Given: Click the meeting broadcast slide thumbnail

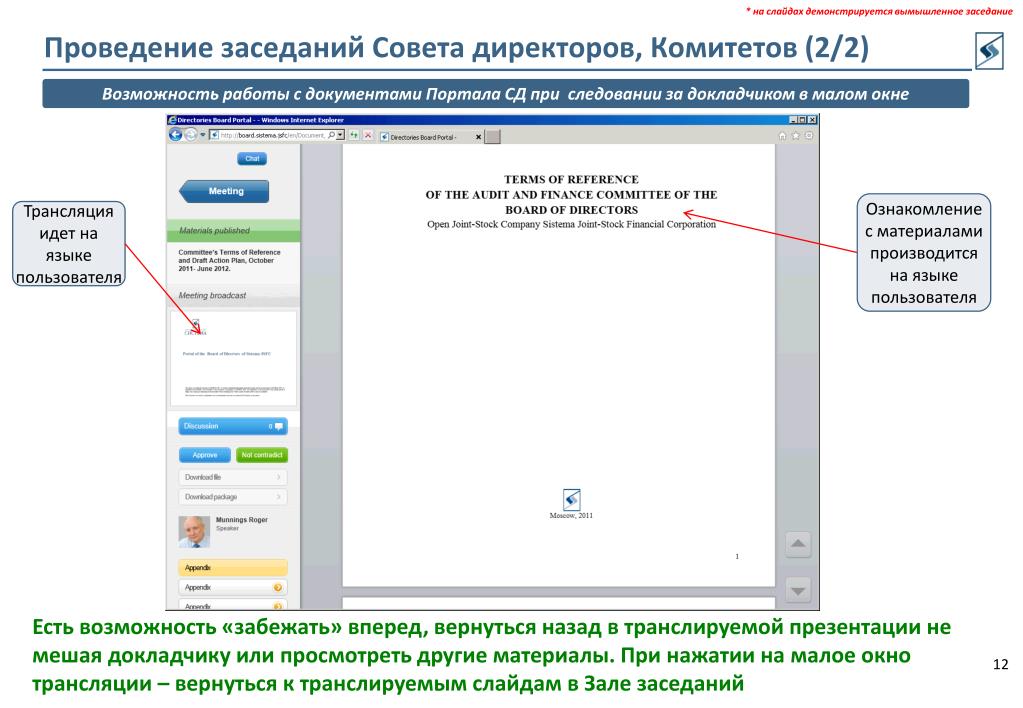Looking at the screenshot, I should point(233,358).
